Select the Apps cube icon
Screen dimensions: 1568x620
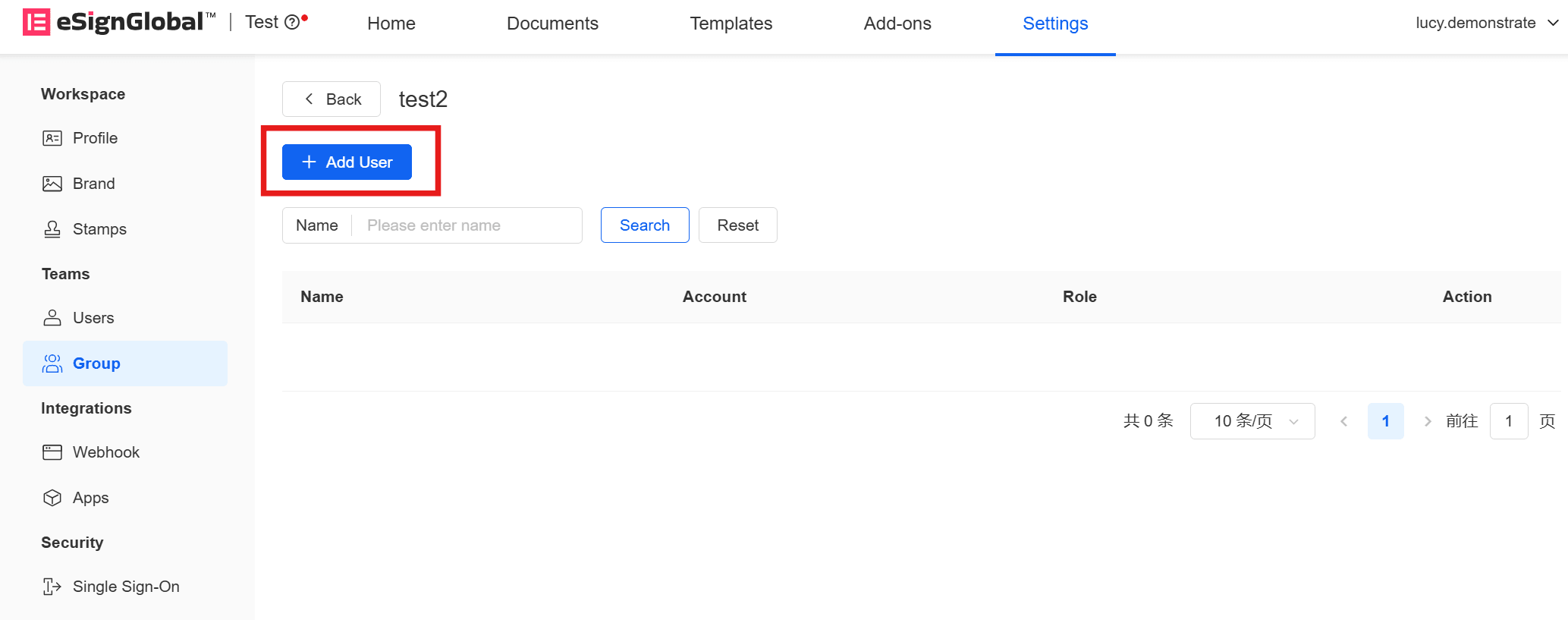click(x=52, y=498)
